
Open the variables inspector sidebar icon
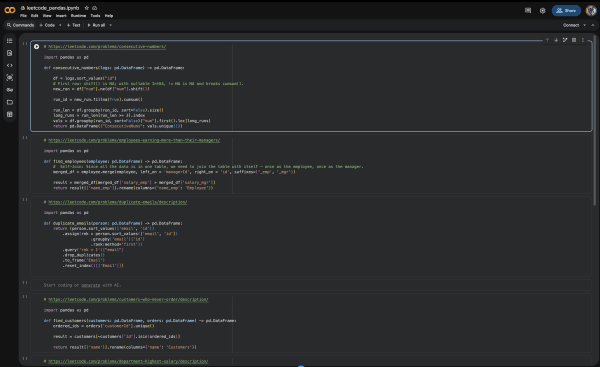click(x=10, y=78)
